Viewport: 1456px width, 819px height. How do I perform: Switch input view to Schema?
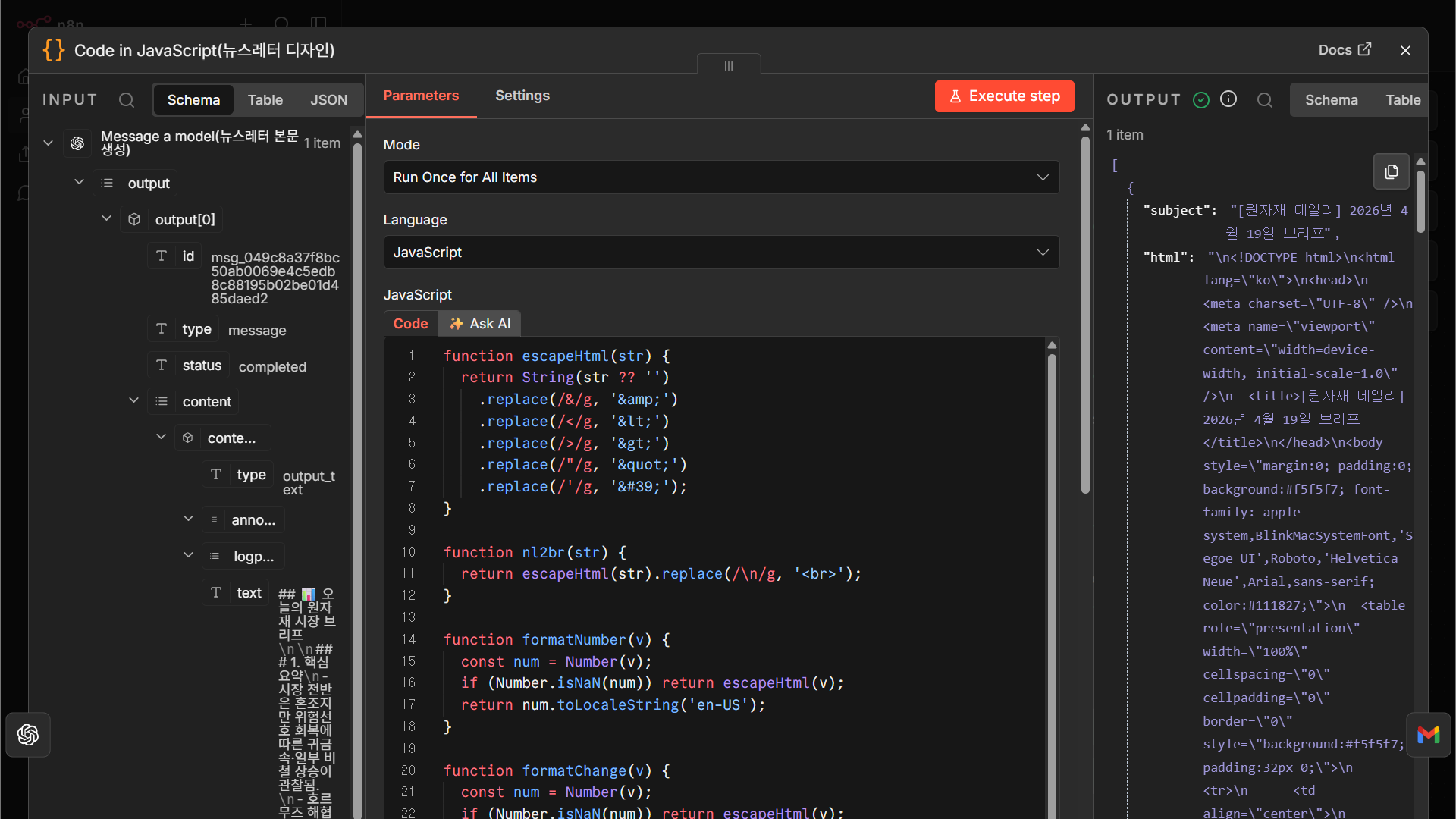[193, 100]
